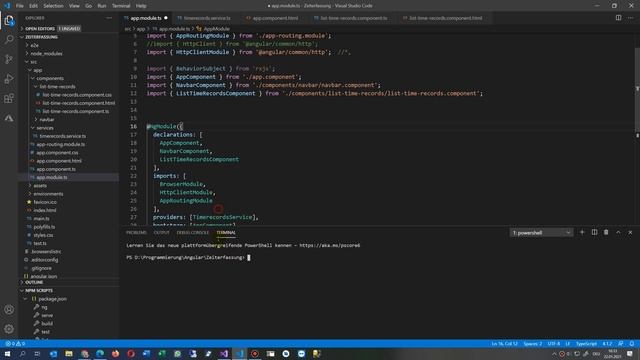Click AppModule in the breadcrumb
Image resolution: width=640 pixels, height=360 pixels.
pos(216,29)
